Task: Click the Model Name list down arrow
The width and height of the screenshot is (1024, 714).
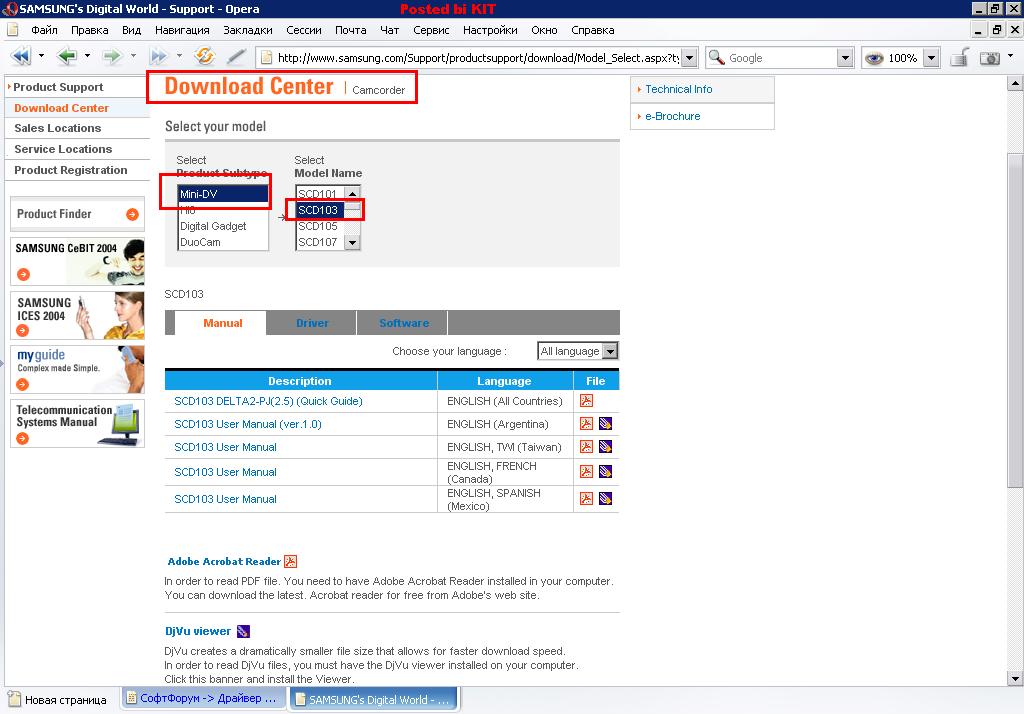Action: pyautogui.click(x=352, y=242)
